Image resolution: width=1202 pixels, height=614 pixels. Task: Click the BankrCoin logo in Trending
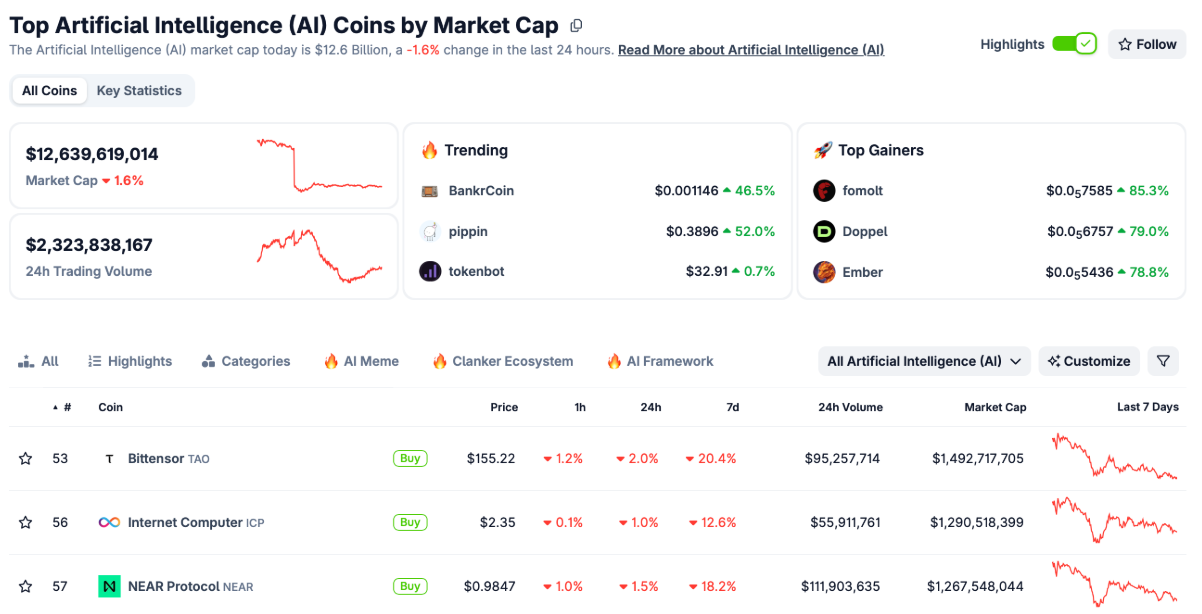pyautogui.click(x=430, y=190)
